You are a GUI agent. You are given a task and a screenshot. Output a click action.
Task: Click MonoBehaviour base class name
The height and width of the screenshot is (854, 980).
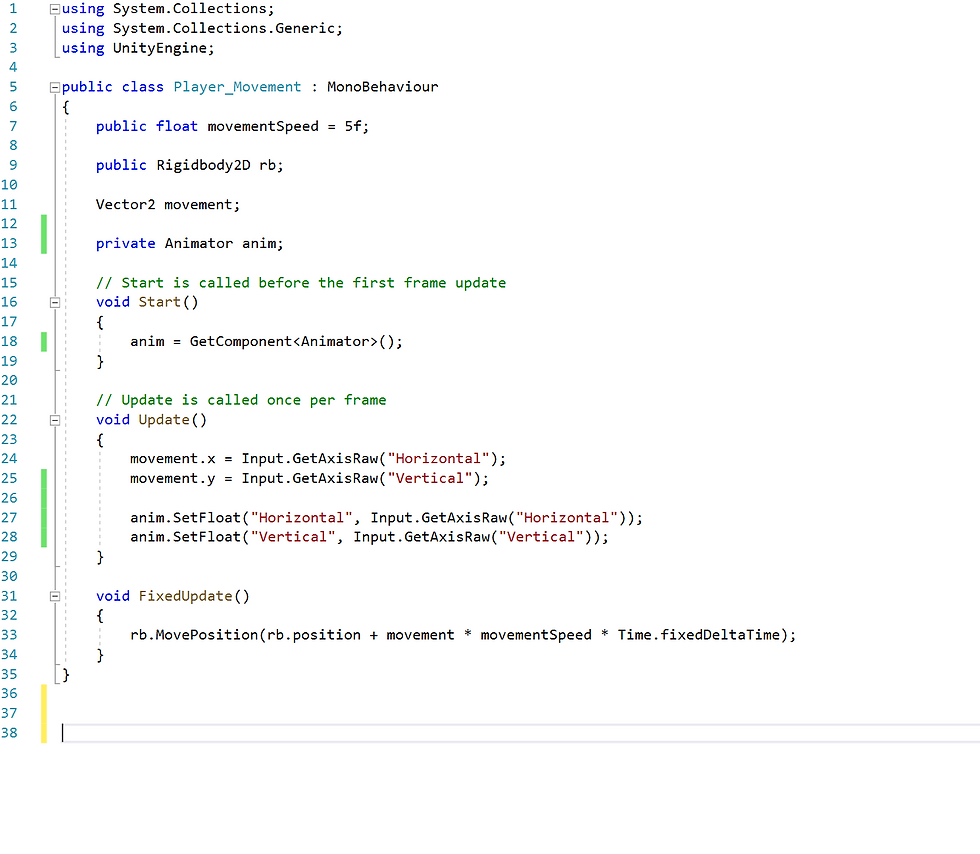[x=382, y=87]
